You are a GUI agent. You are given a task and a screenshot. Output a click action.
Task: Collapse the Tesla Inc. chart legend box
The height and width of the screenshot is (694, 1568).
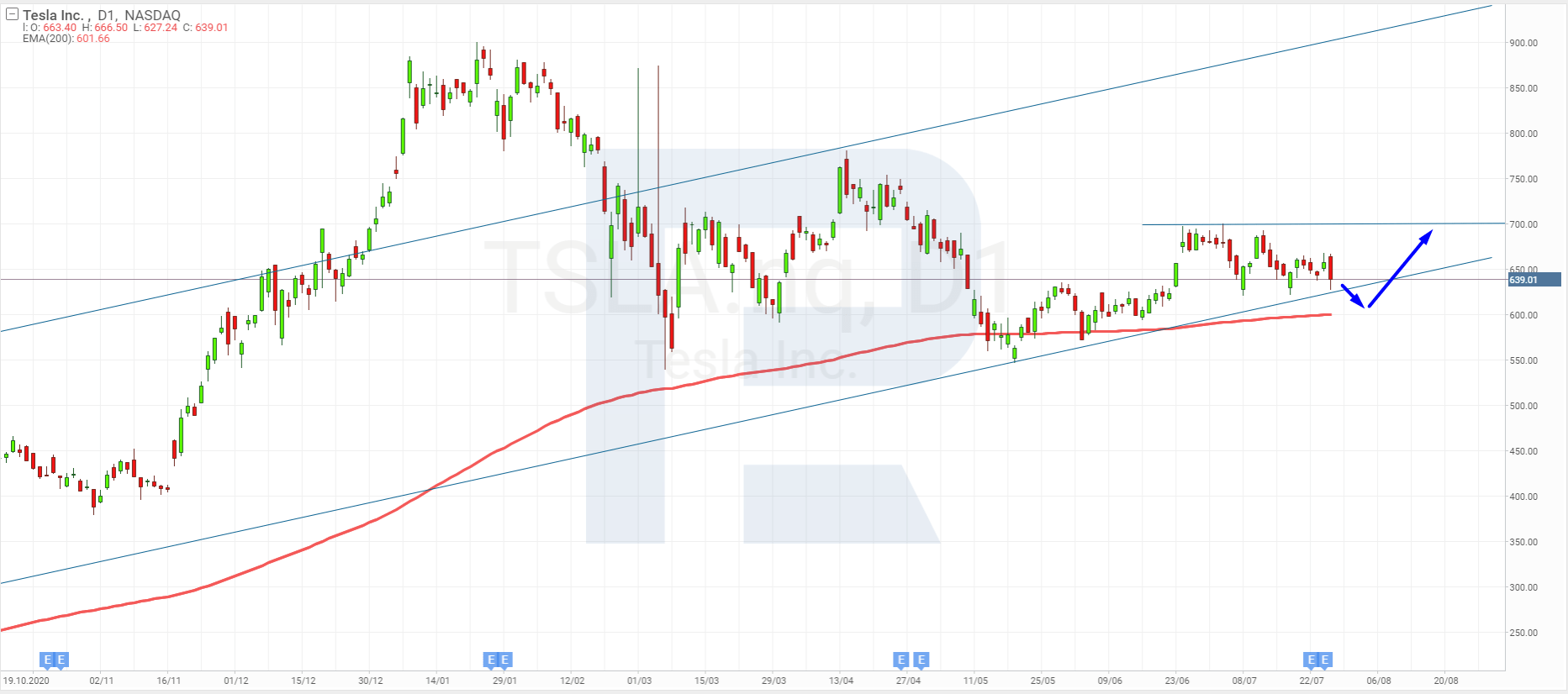[12, 14]
